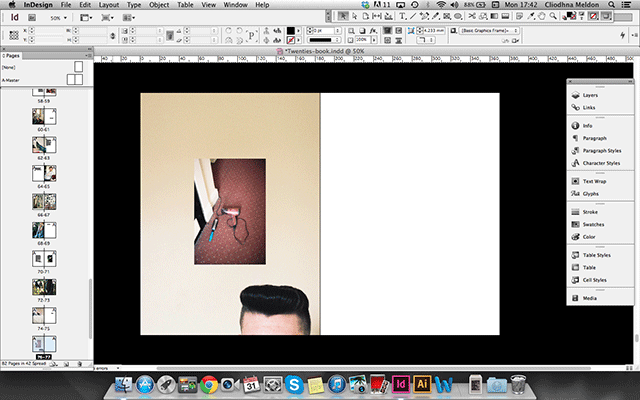This screenshot has height=400, width=640.
Task: Toggle constrain proportions for width and height
Action: [113, 36]
